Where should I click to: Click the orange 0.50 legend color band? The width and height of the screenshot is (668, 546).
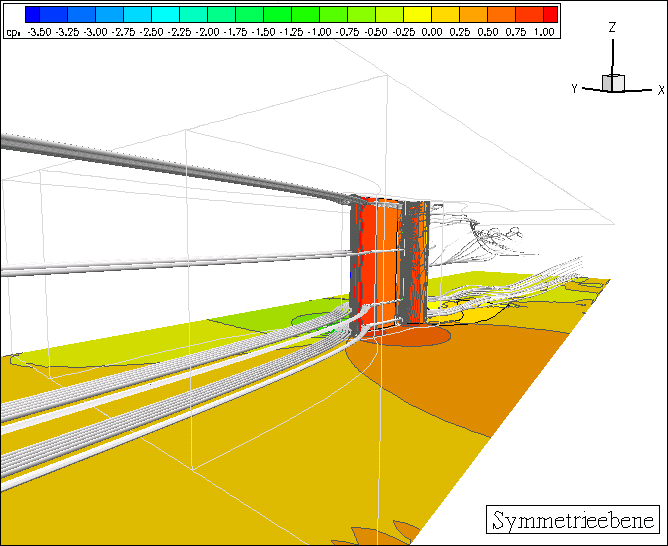click(473, 14)
